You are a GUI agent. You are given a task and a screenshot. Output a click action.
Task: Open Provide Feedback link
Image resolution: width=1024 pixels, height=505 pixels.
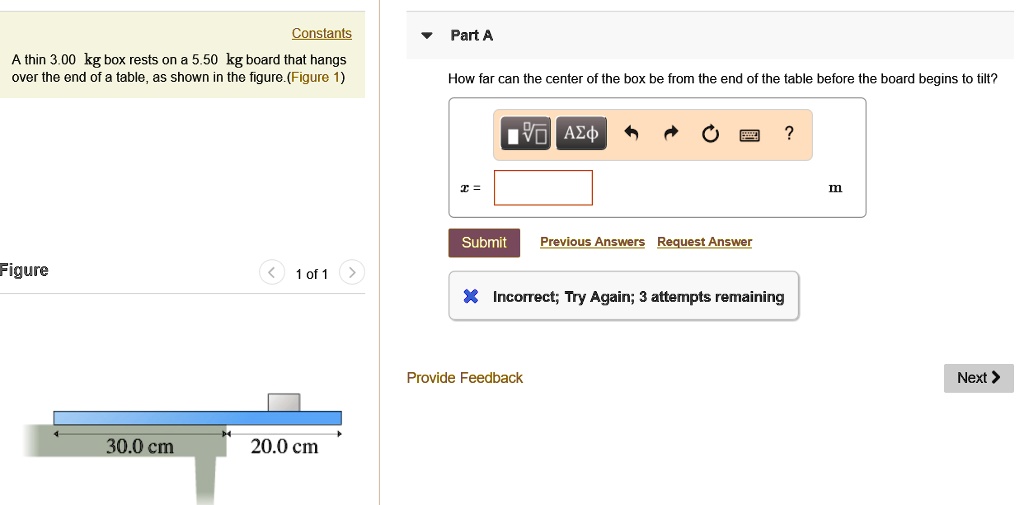click(x=464, y=378)
